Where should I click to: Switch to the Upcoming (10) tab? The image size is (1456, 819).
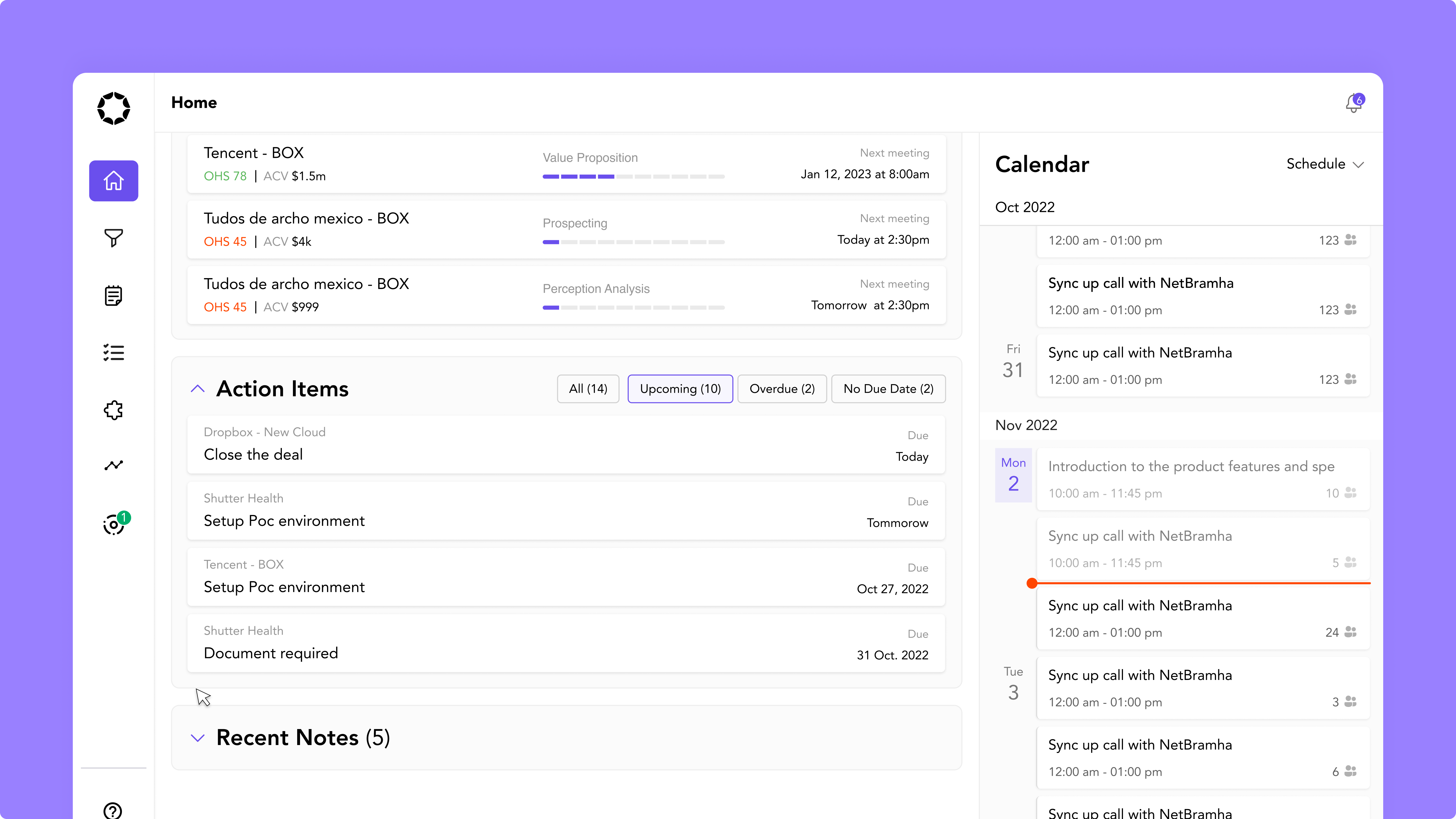680,389
